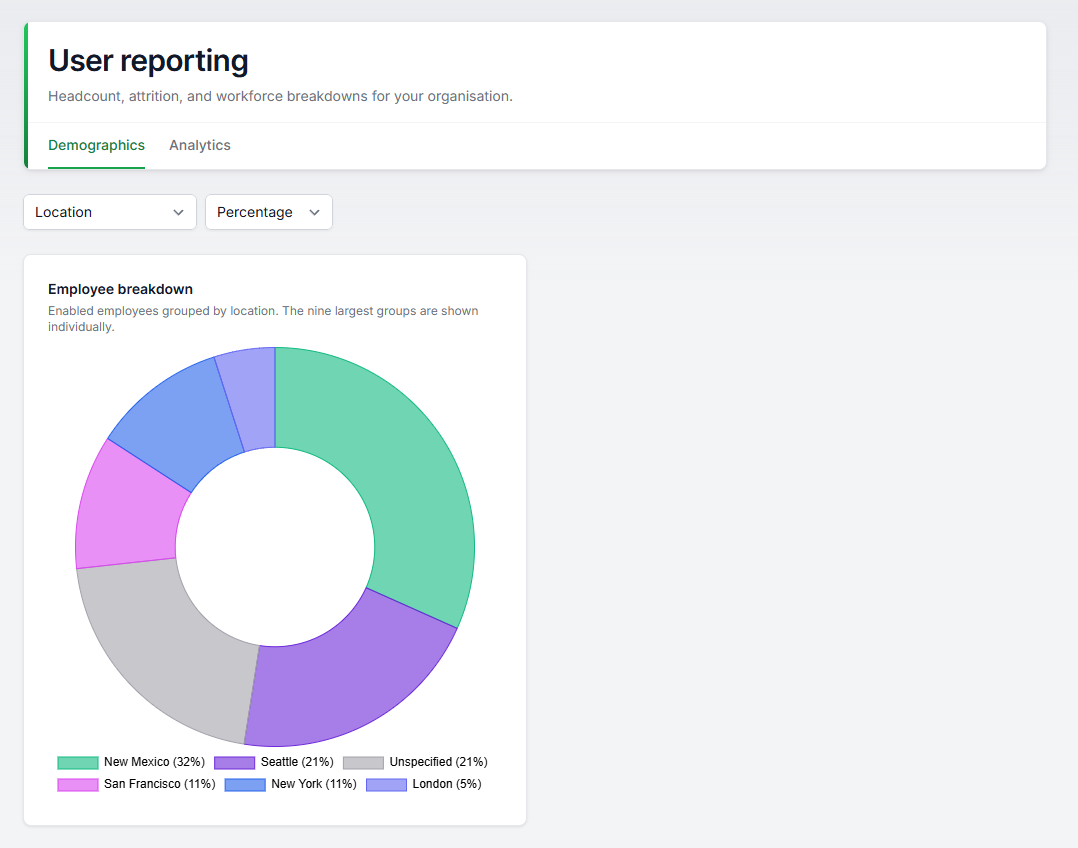The image size is (1078, 848).
Task: Open the Location grouping dropdown
Action: [x=110, y=212]
